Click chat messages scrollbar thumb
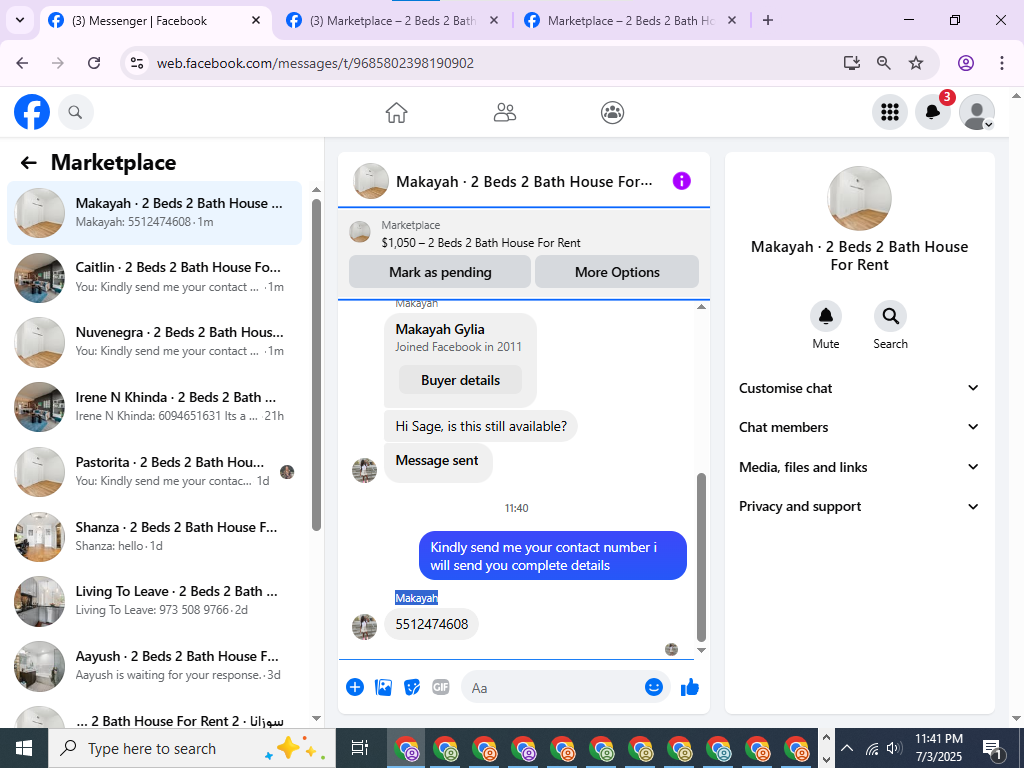This screenshot has height=768, width=1024. (x=701, y=557)
